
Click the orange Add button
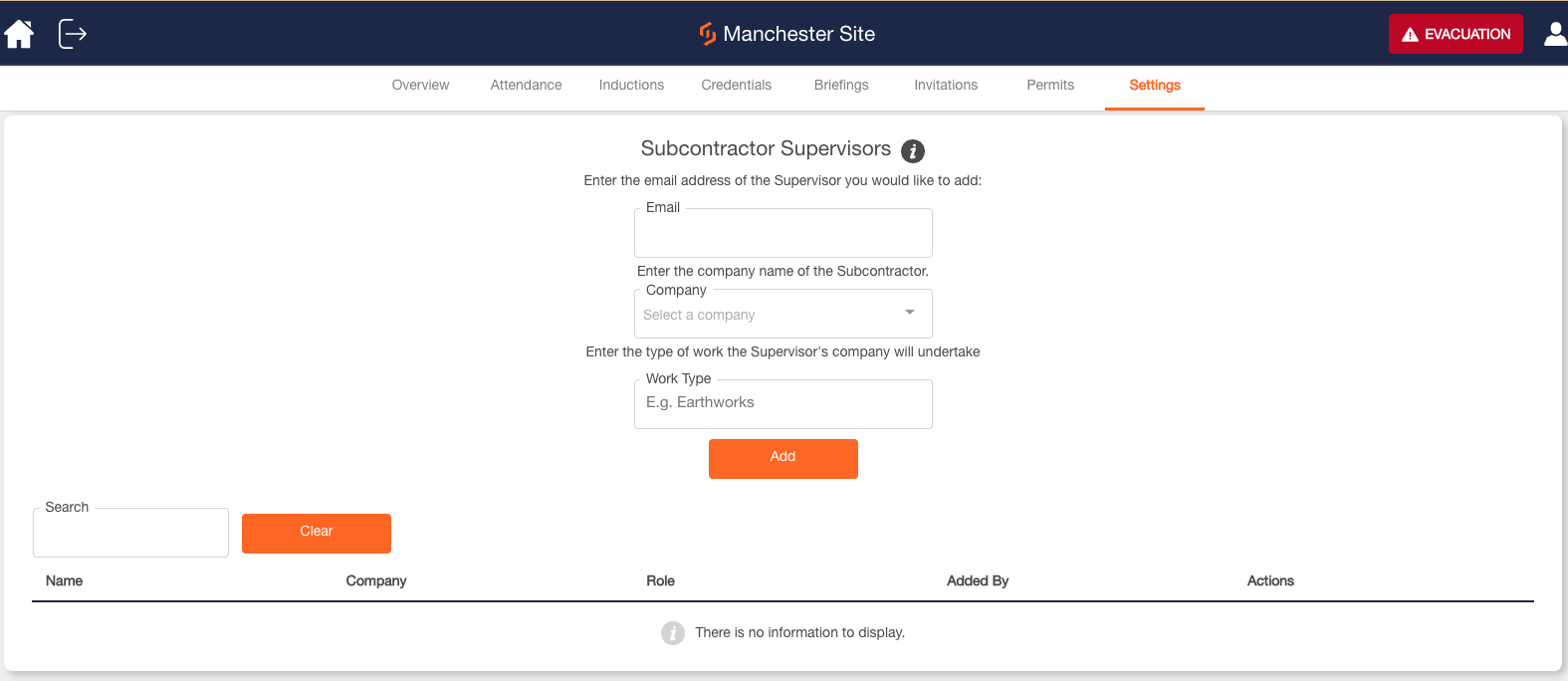784,459
